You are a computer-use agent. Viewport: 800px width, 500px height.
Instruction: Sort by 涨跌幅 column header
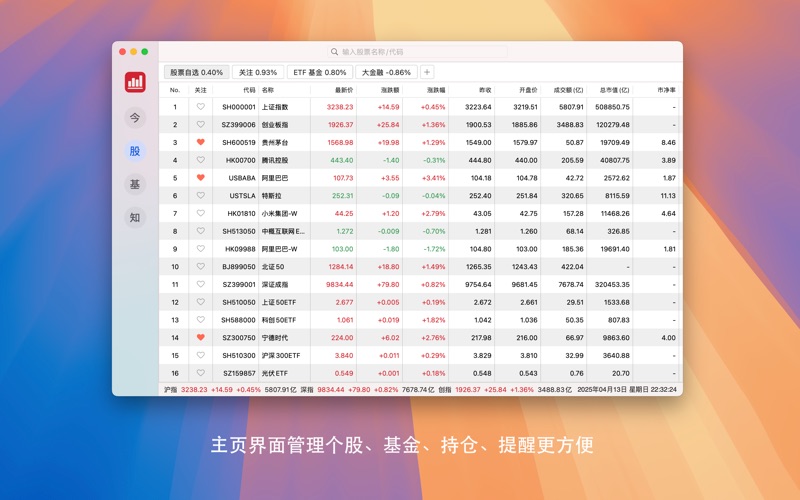[x=436, y=90]
